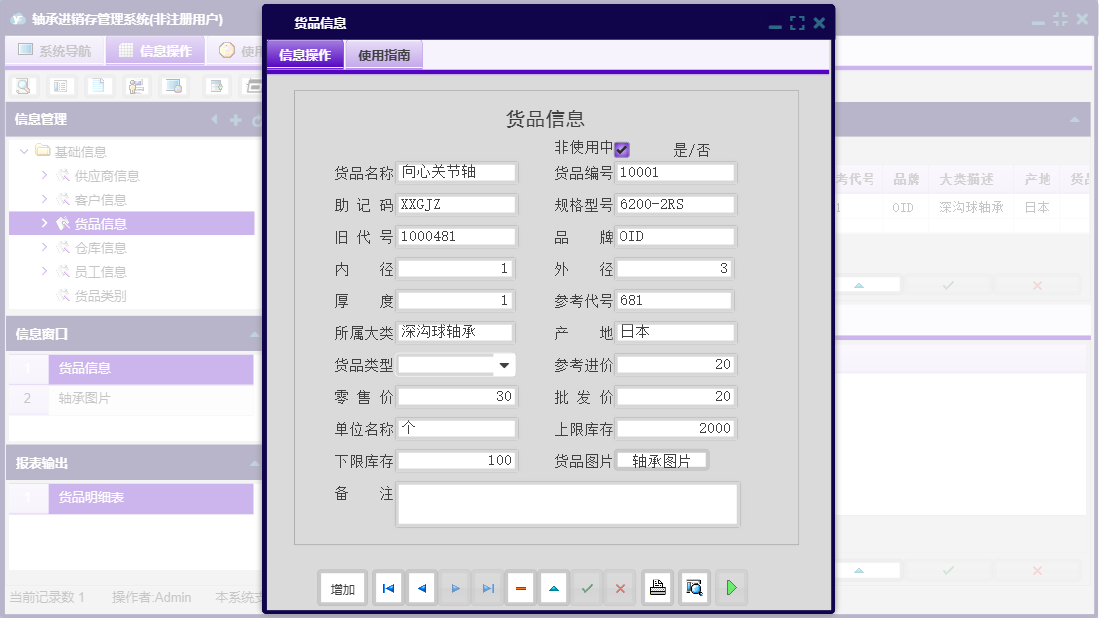Click the green run arrow icon
Image resolution: width=1099 pixels, height=618 pixels.
click(x=731, y=588)
